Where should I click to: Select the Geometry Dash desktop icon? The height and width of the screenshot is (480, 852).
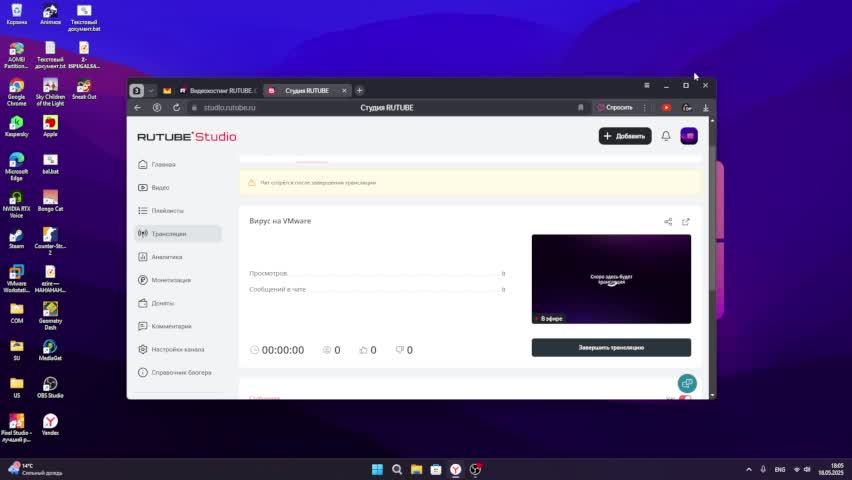(50, 316)
